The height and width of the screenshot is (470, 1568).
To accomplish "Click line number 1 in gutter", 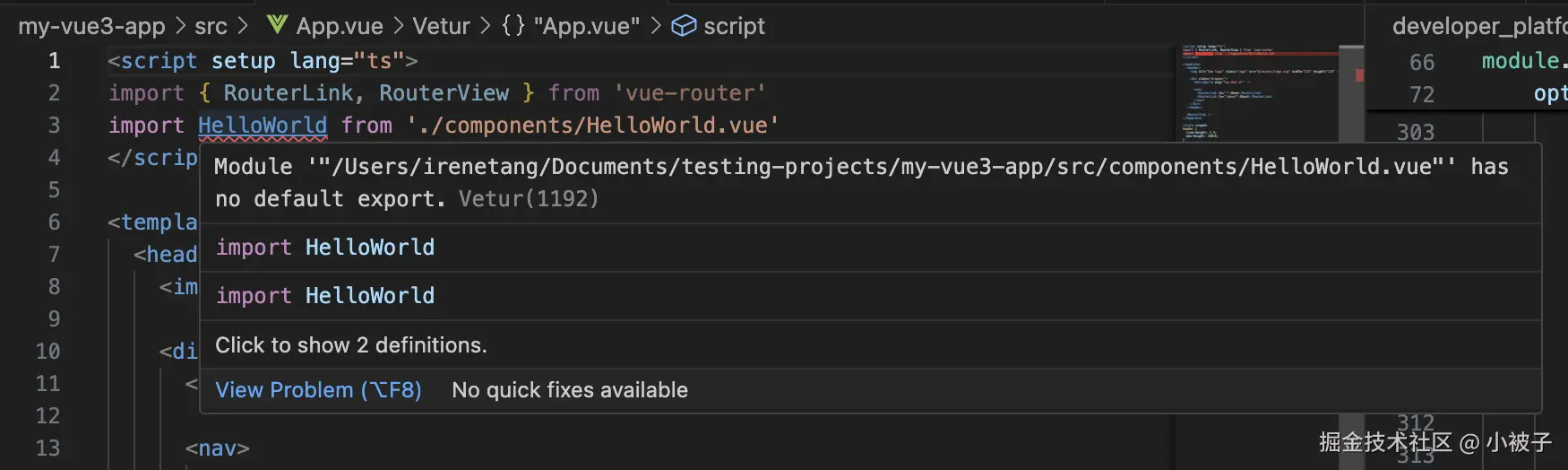I will pos(54,61).
